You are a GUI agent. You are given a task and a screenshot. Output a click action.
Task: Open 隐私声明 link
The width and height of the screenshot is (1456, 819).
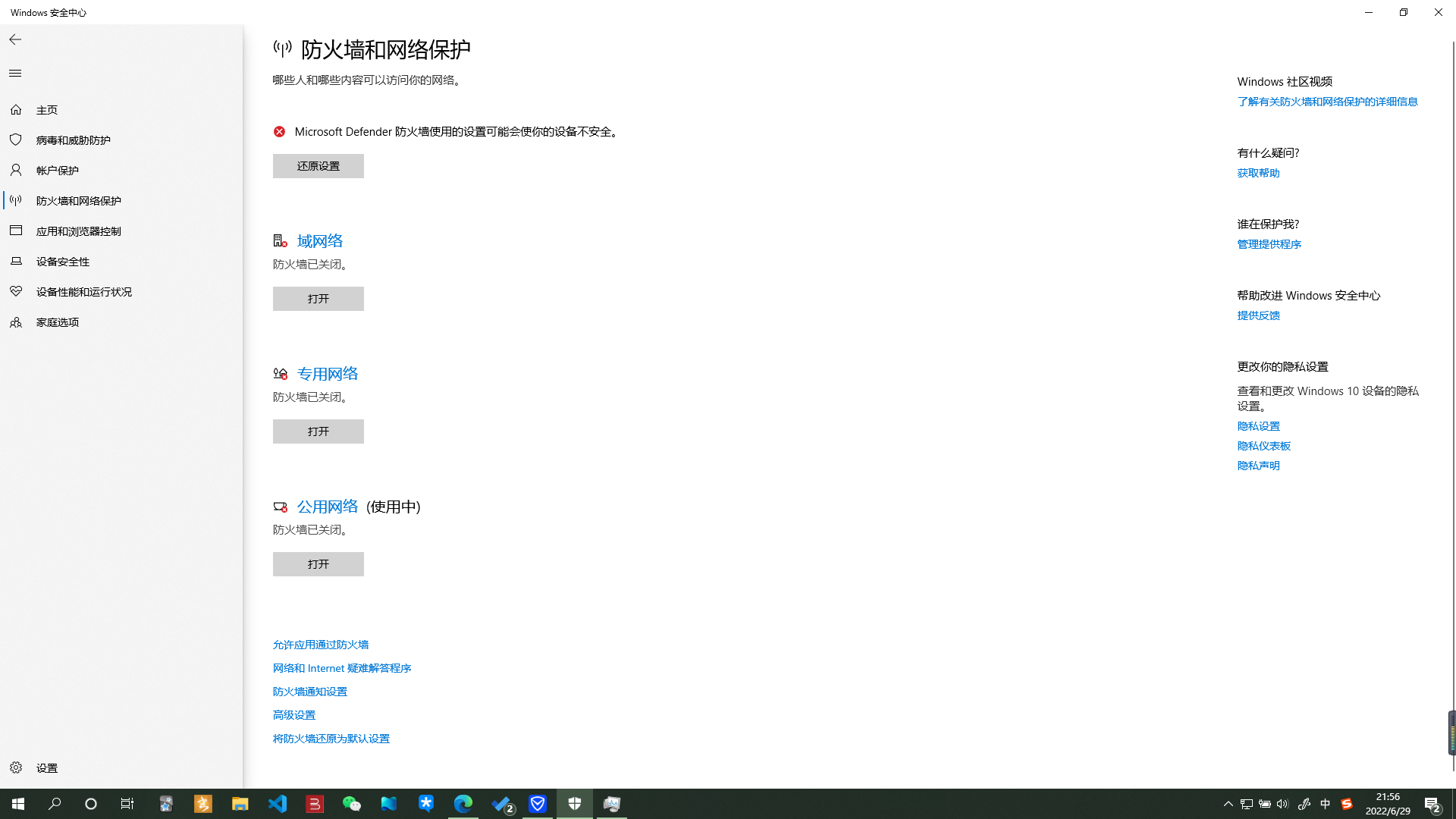click(x=1259, y=466)
